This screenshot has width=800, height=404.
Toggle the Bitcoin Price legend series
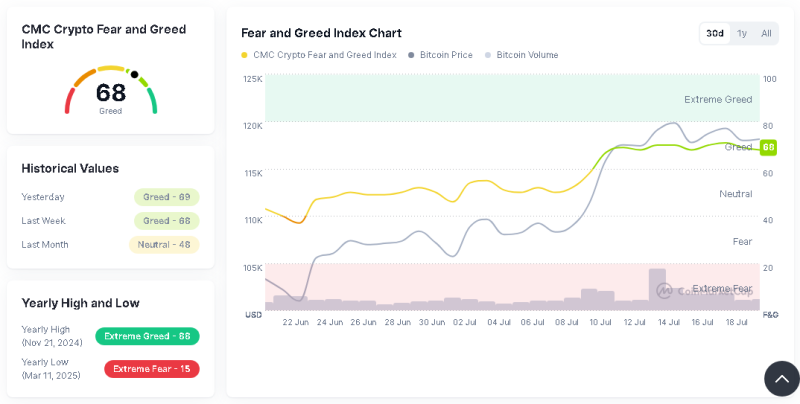(441, 55)
